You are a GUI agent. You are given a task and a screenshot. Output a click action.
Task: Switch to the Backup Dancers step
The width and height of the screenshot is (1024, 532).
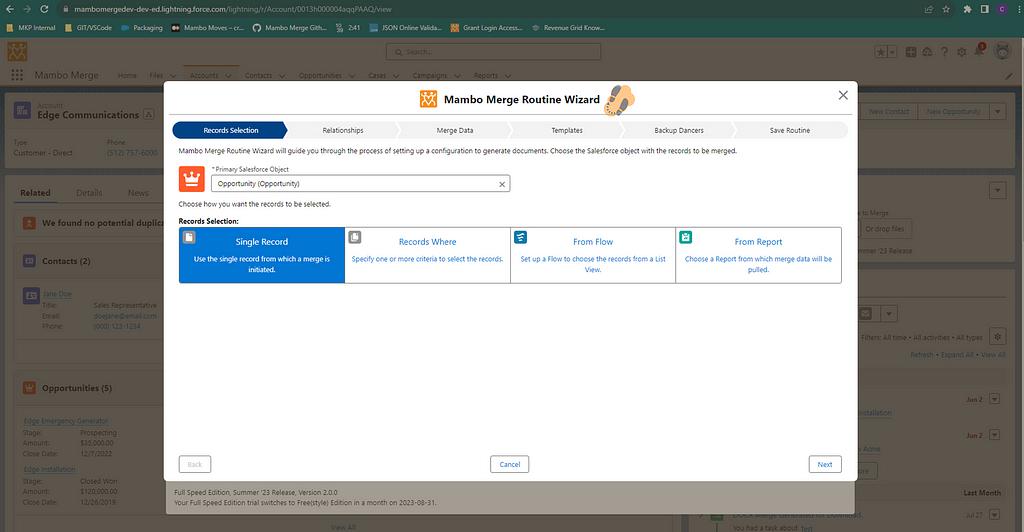(x=678, y=130)
